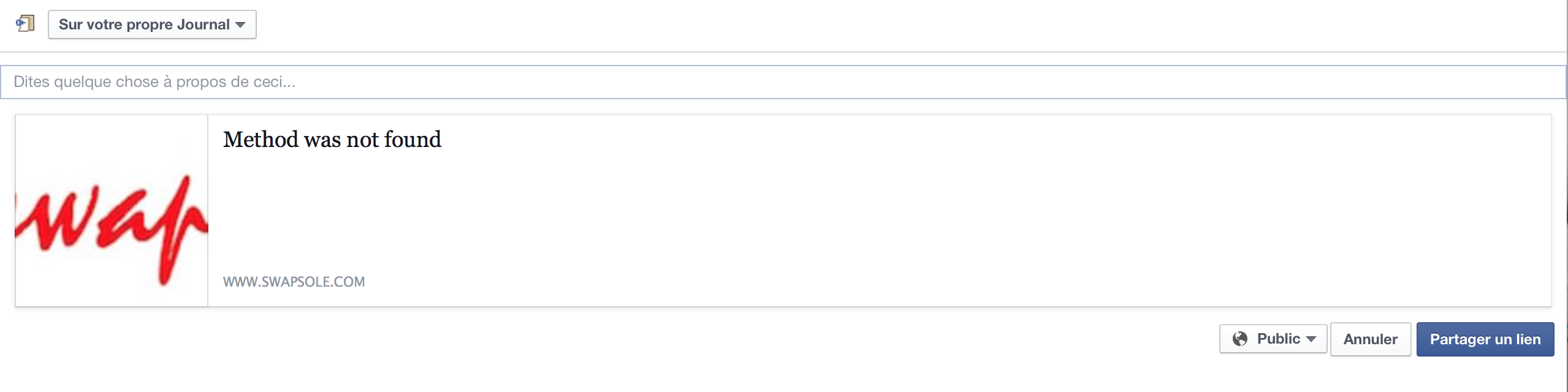Click the 'Public' text label in privacy button
The width and height of the screenshot is (1568, 392).
(x=1278, y=339)
